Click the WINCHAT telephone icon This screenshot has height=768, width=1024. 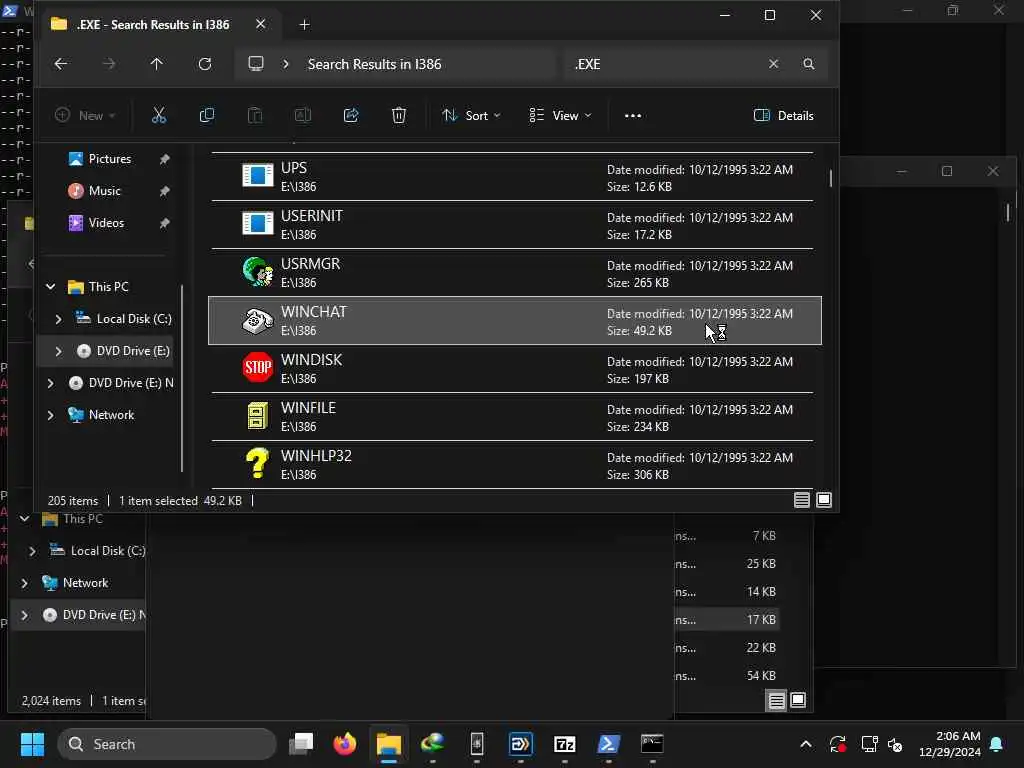pos(257,320)
